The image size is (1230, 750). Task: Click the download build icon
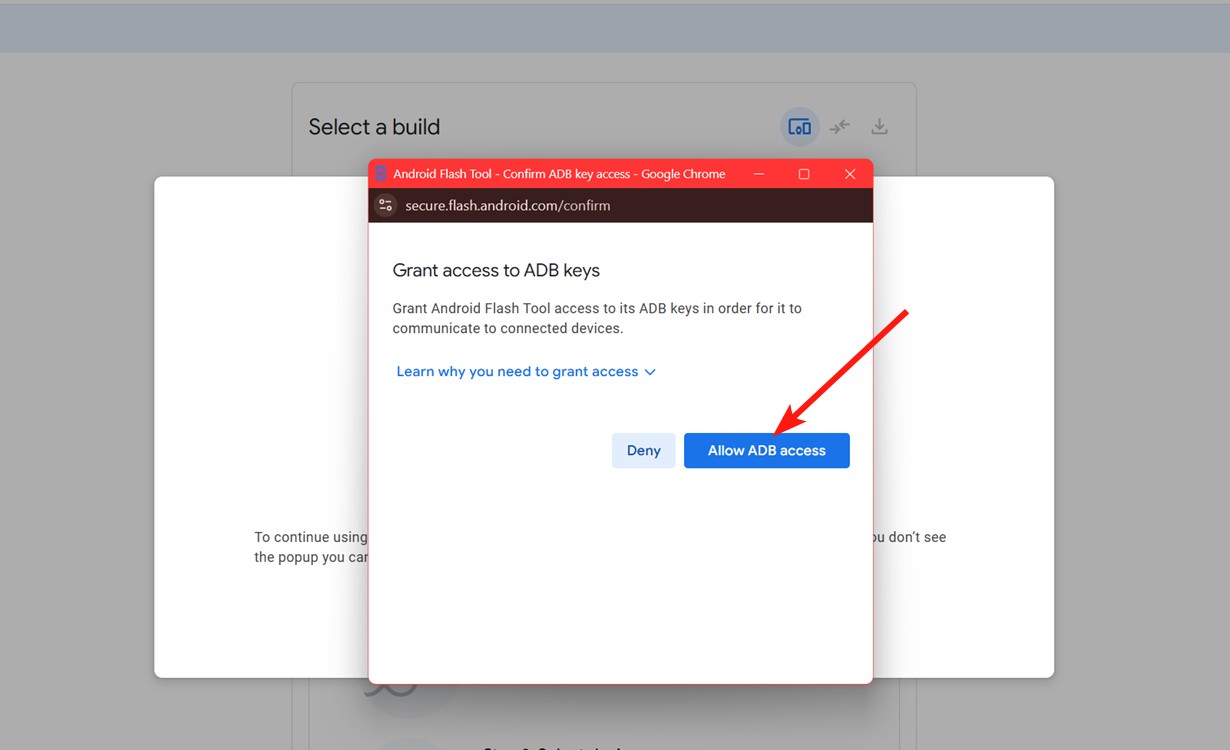click(x=879, y=126)
